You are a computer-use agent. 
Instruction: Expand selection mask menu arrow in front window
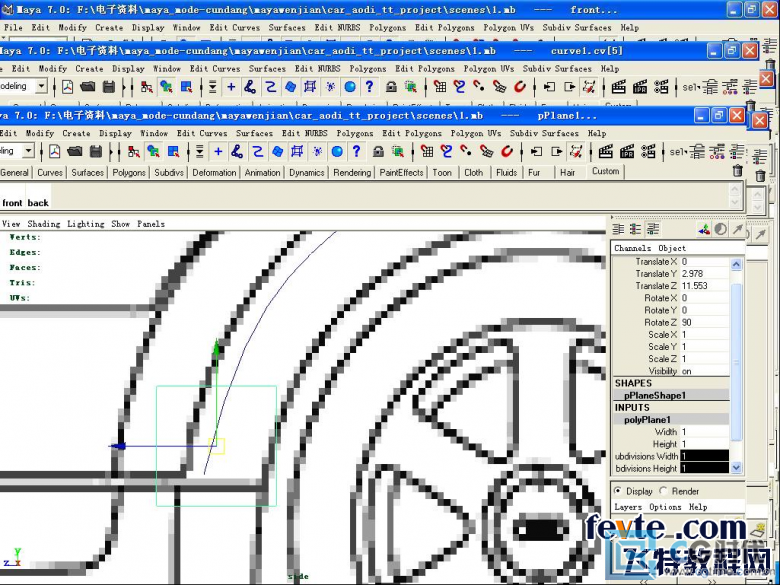[199, 151]
